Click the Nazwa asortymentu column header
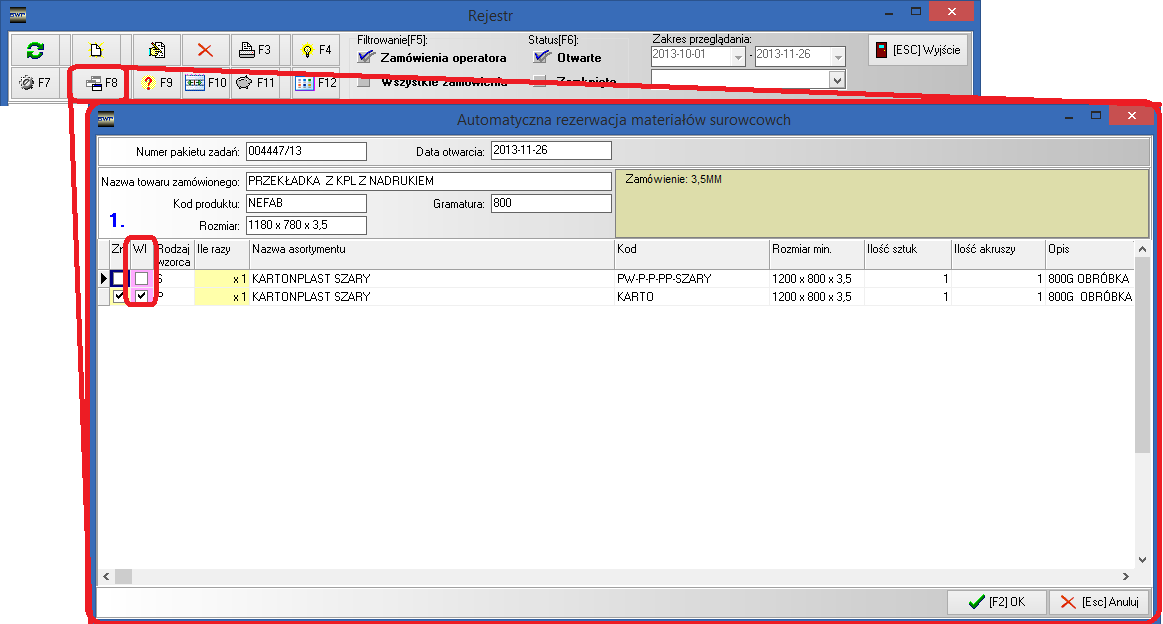The height and width of the screenshot is (624, 1163). (430, 248)
